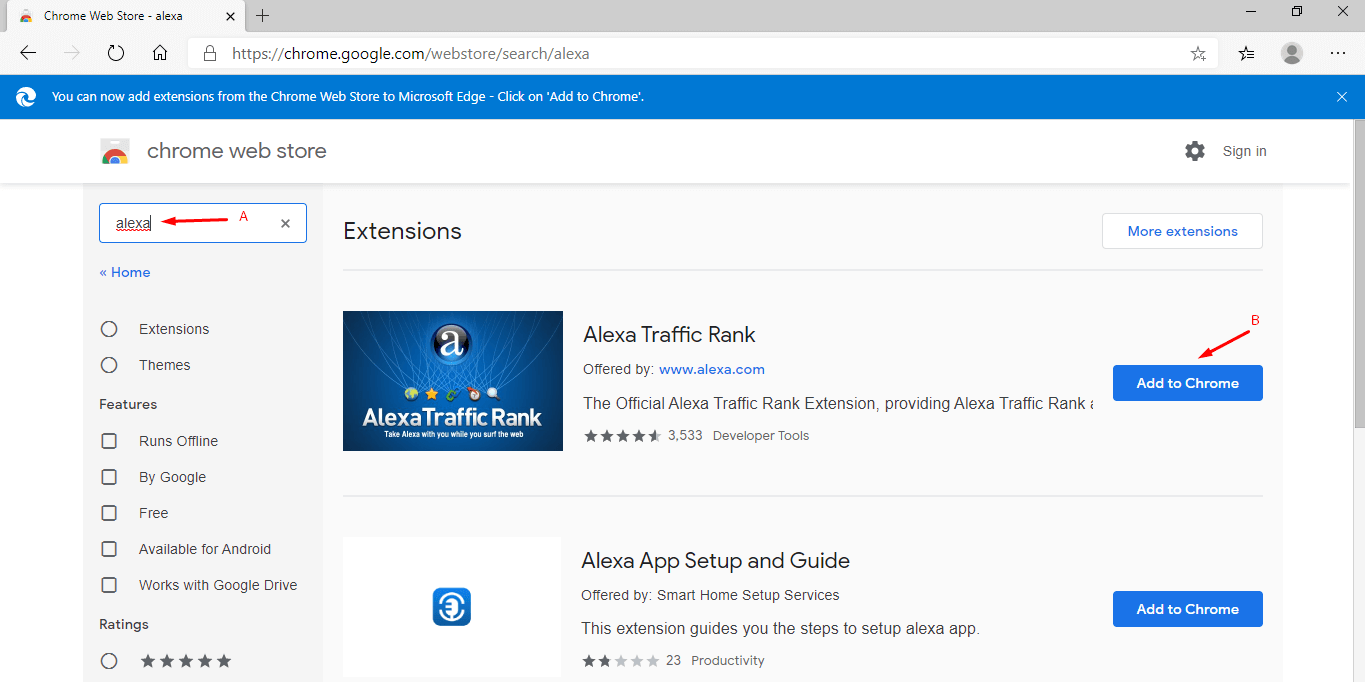
Task: Click Offered by: Smart Home Setup Services
Action: pyautogui.click(x=710, y=595)
